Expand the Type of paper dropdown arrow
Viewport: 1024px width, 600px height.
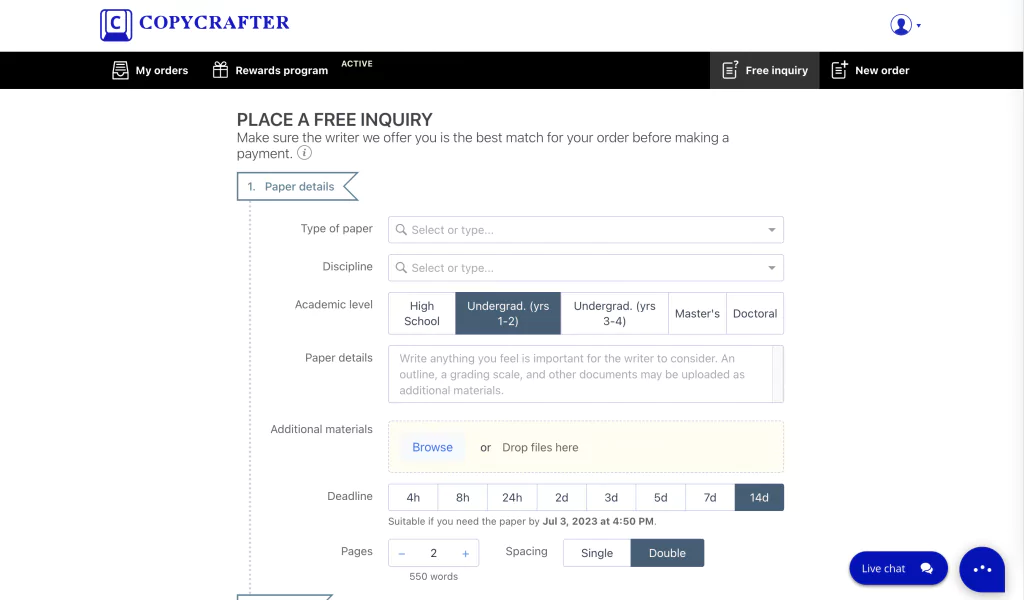pyautogui.click(x=772, y=230)
